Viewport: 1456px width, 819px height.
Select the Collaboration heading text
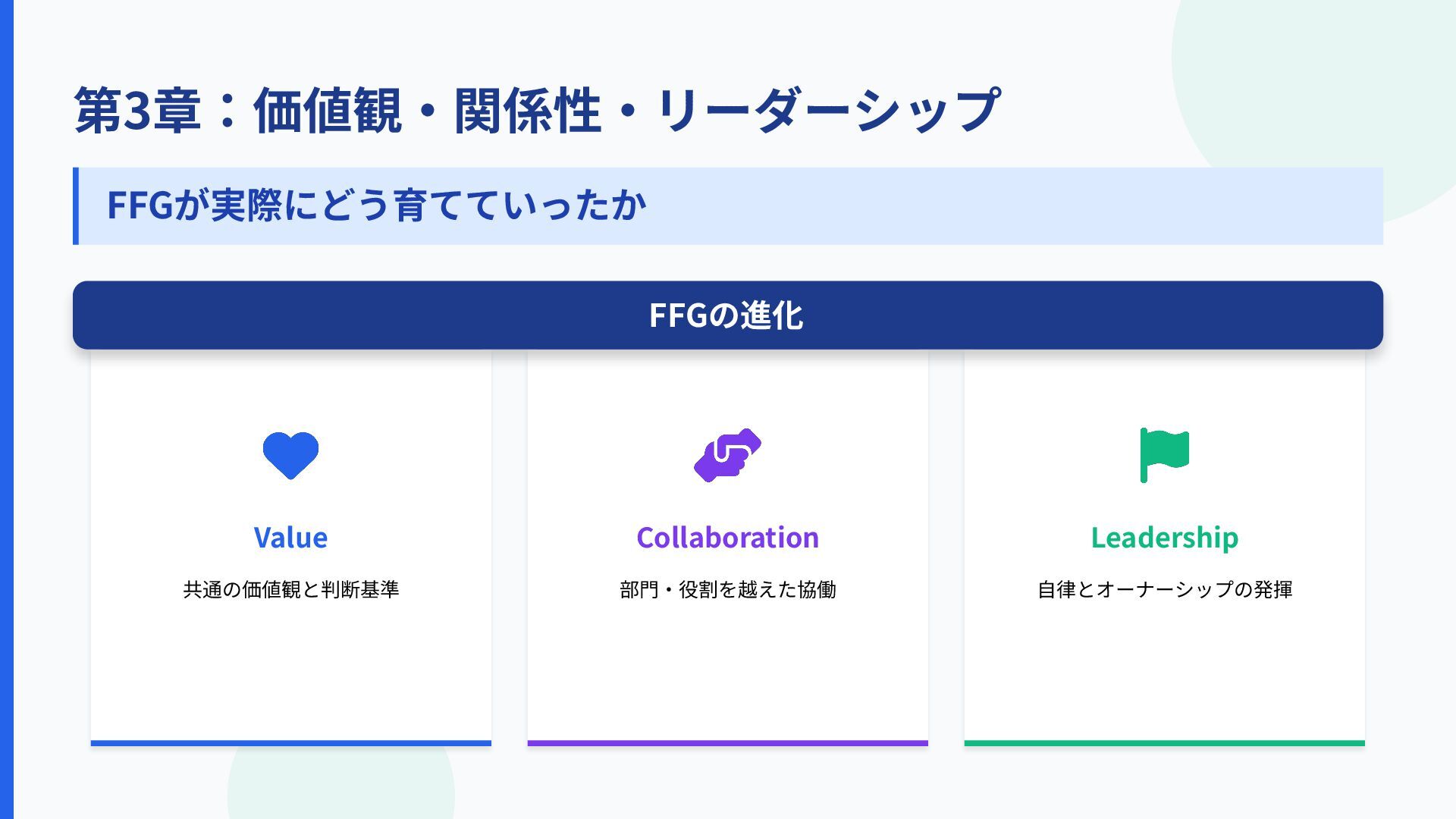(727, 538)
